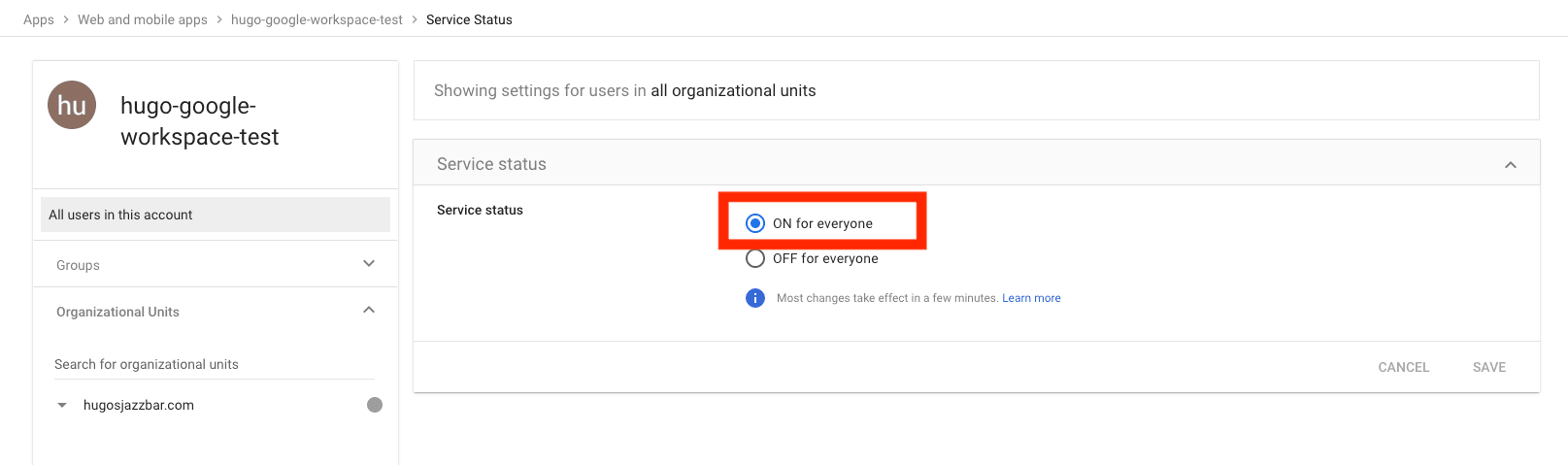Select the ON for everyone radio button
Viewport: 1568px width, 465px height.
pyautogui.click(x=755, y=223)
